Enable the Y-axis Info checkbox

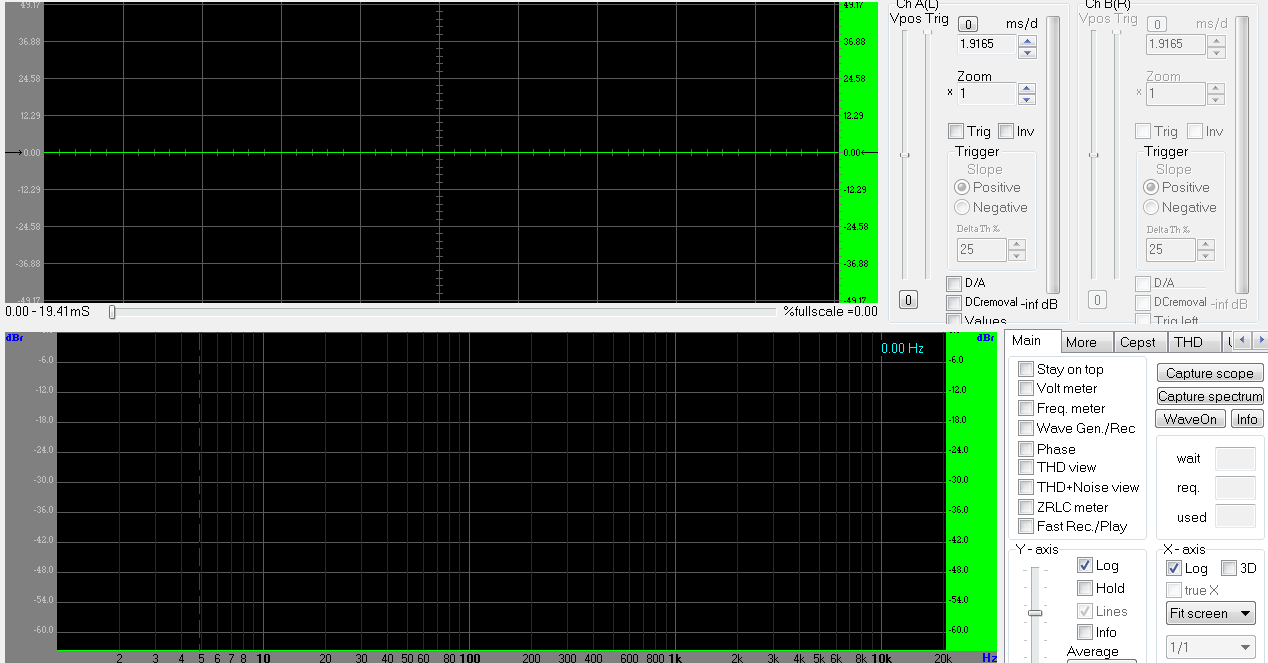1085,632
